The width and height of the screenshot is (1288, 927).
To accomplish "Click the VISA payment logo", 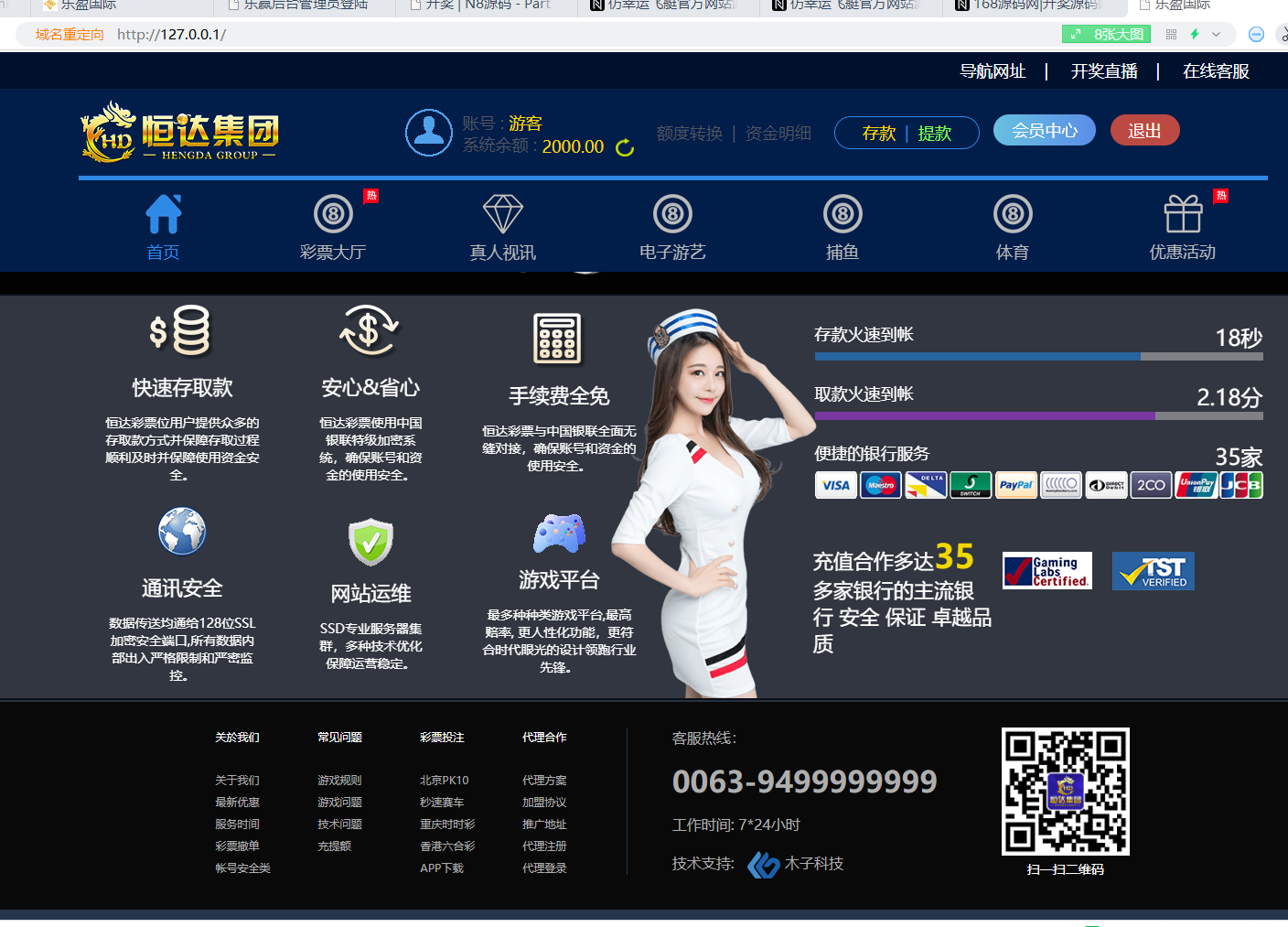I will tap(835, 485).
